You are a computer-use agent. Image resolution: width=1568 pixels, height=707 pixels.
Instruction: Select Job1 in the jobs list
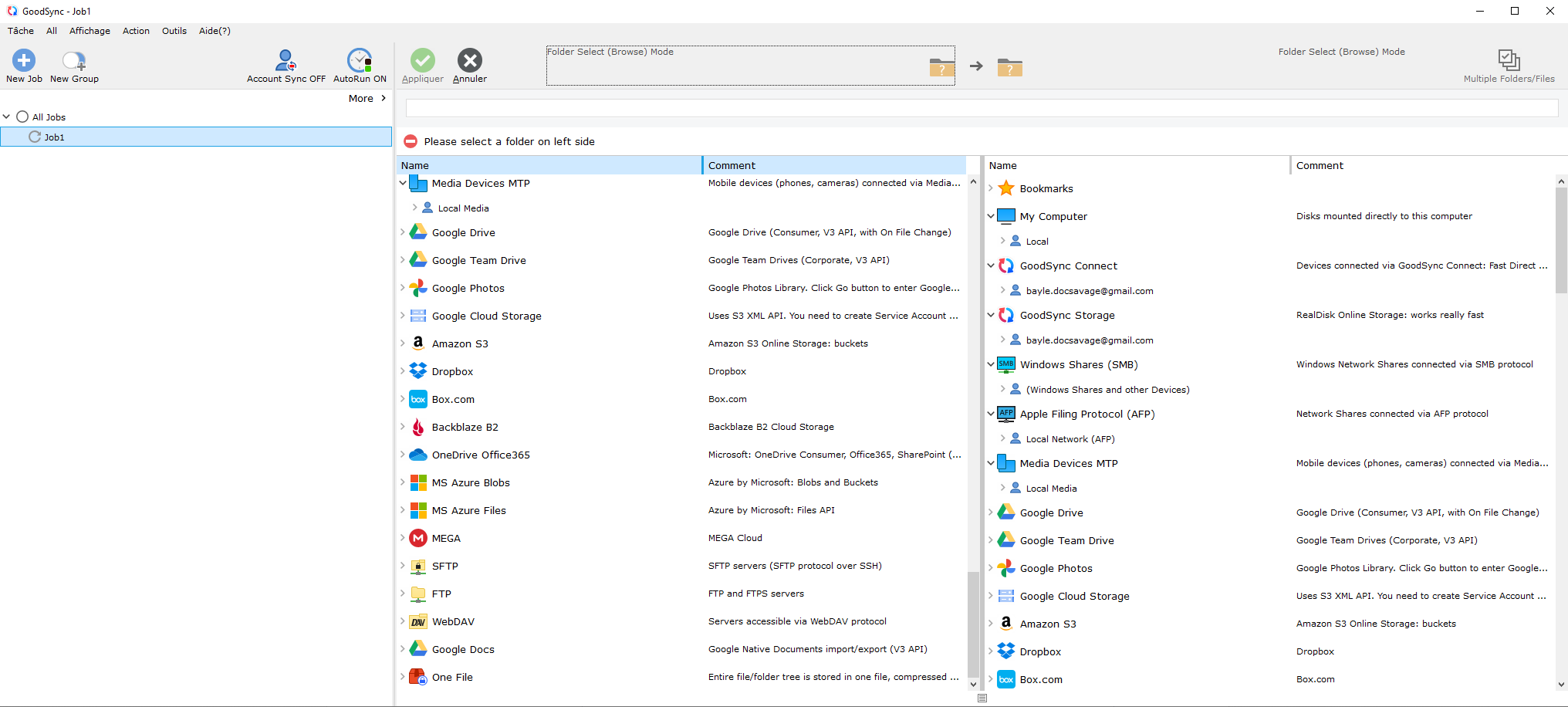click(x=54, y=137)
